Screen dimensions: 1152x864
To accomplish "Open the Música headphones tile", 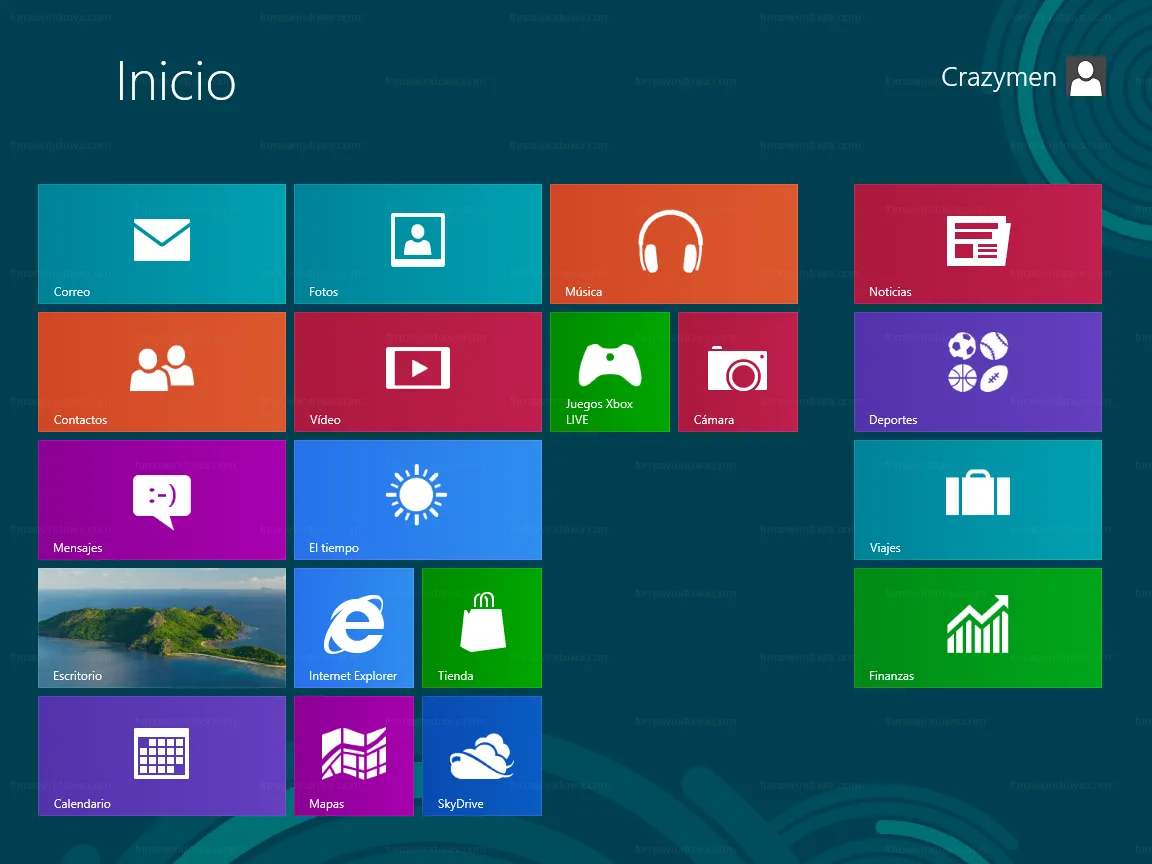I will (x=674, y=244).
